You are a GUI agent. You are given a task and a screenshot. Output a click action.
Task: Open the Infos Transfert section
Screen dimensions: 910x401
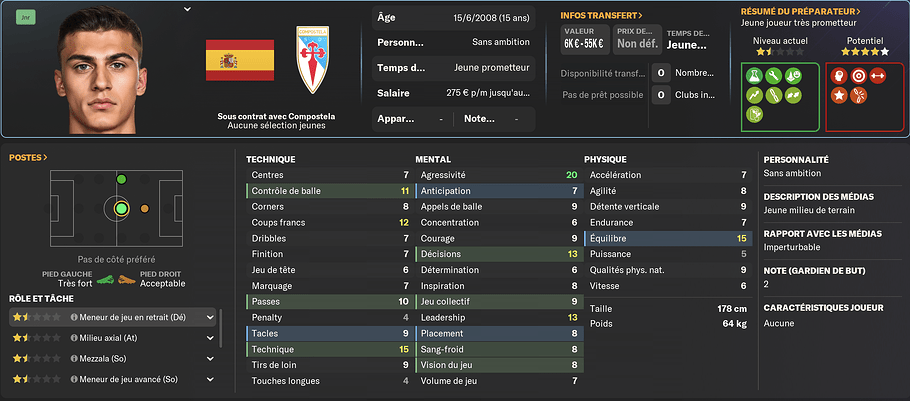point(601,16)
